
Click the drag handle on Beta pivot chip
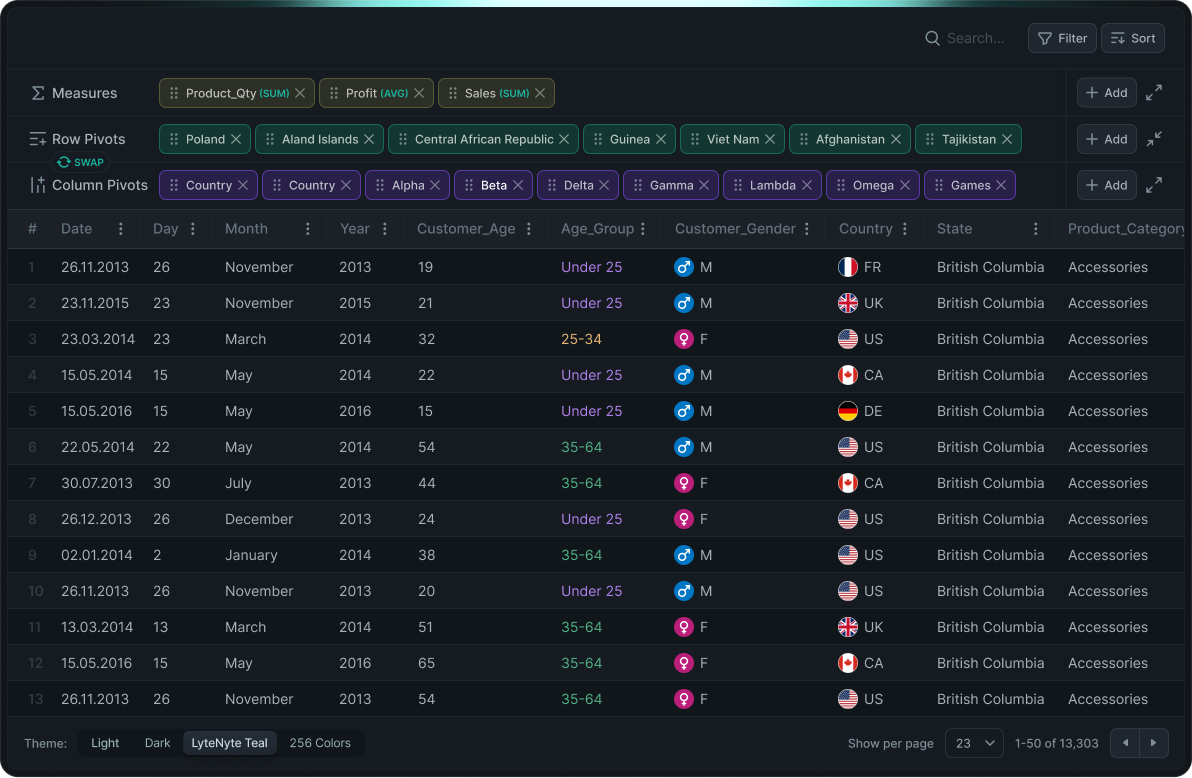pyautogui.click(x=469, y=185)
